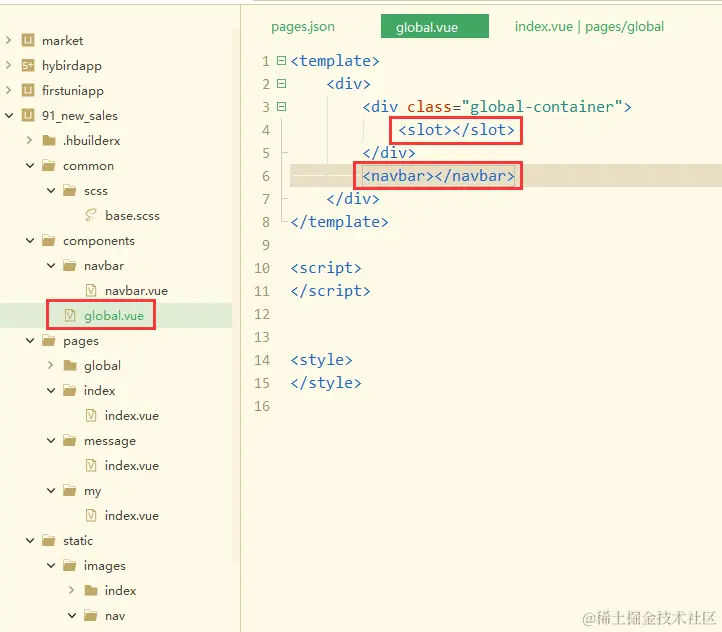Collapse the nav folder chevron
The image size is (722, 632).
[72, 615]
